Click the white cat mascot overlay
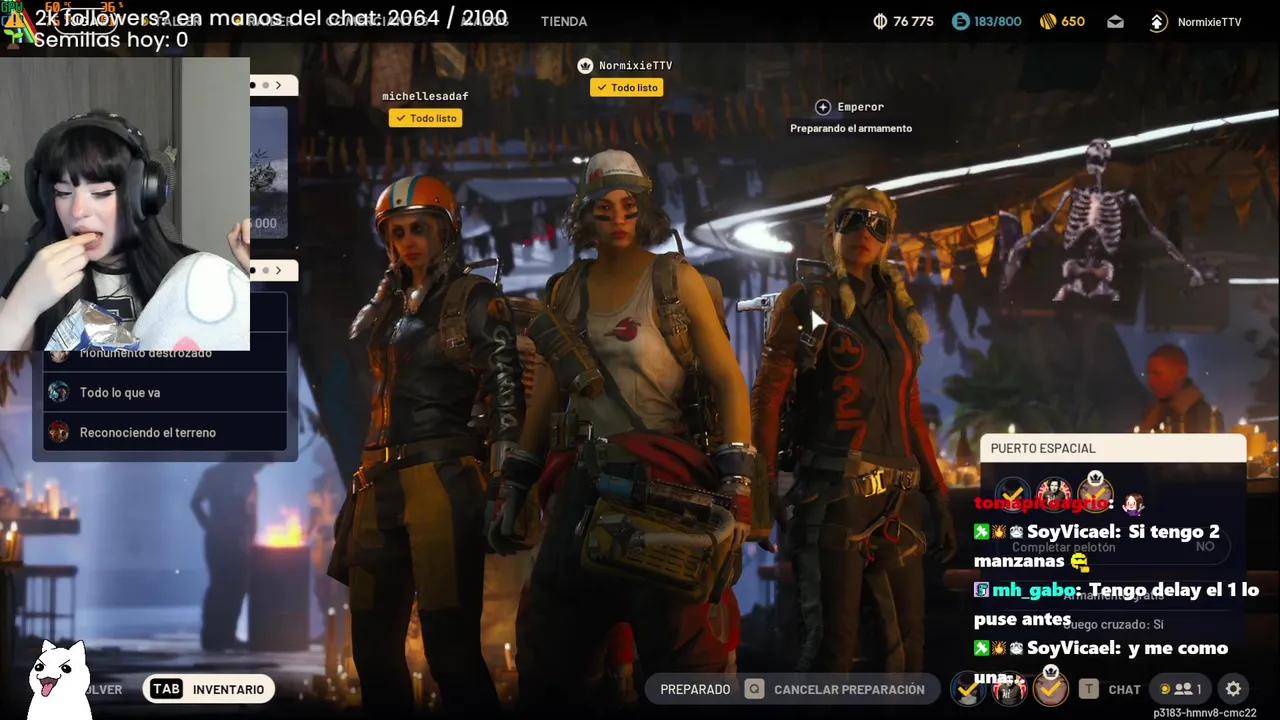The width and height of the screenshot is (1280, 720). (x=59, y=680)
